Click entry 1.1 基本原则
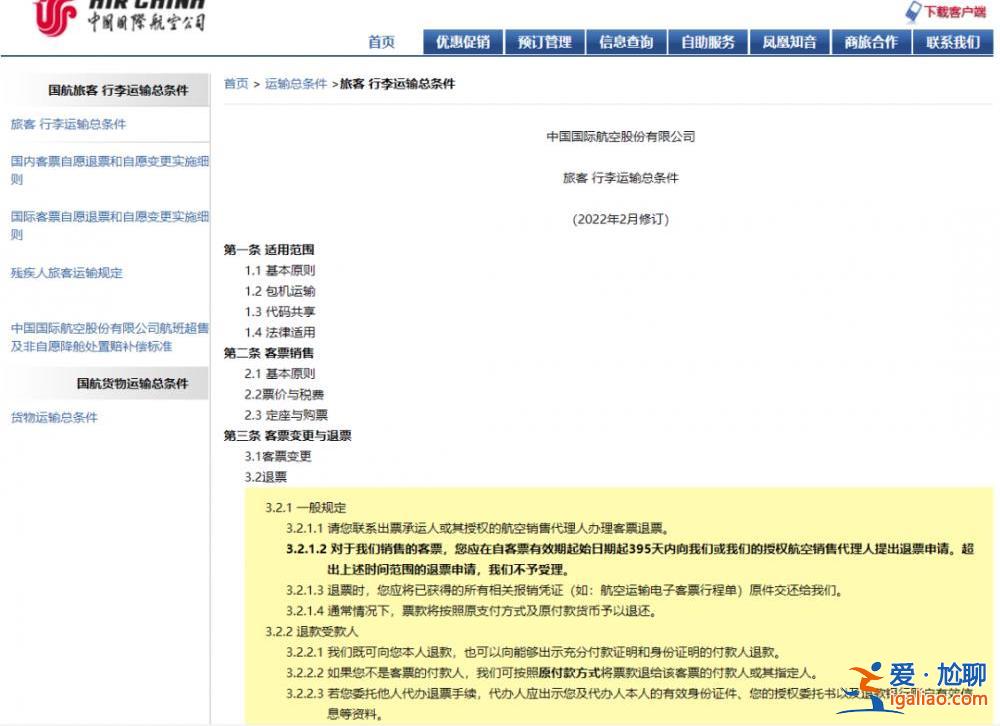 point(279,270)
